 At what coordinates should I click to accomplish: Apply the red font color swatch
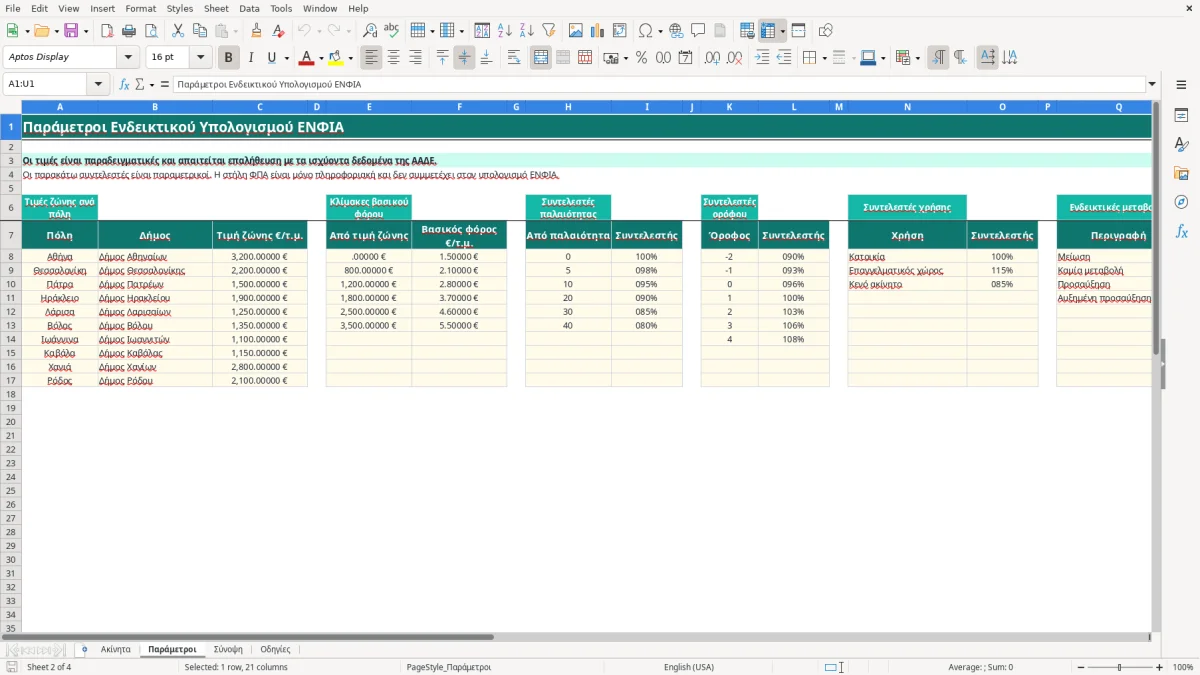pos(307,58)
